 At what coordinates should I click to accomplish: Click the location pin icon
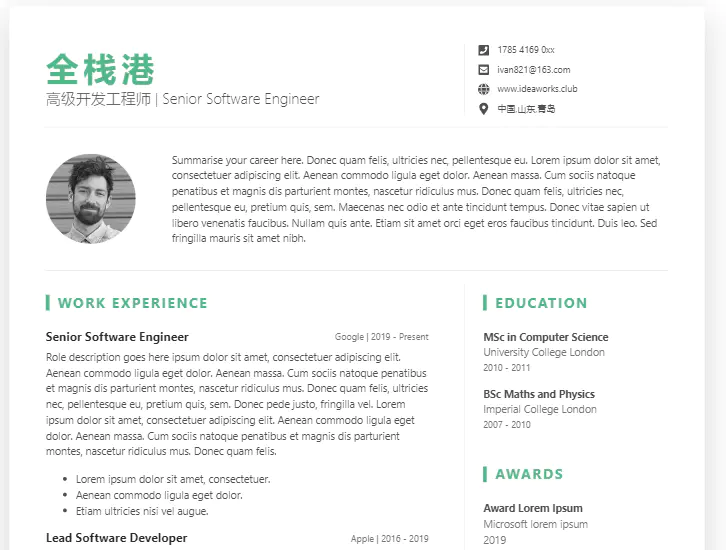(484, 109)
